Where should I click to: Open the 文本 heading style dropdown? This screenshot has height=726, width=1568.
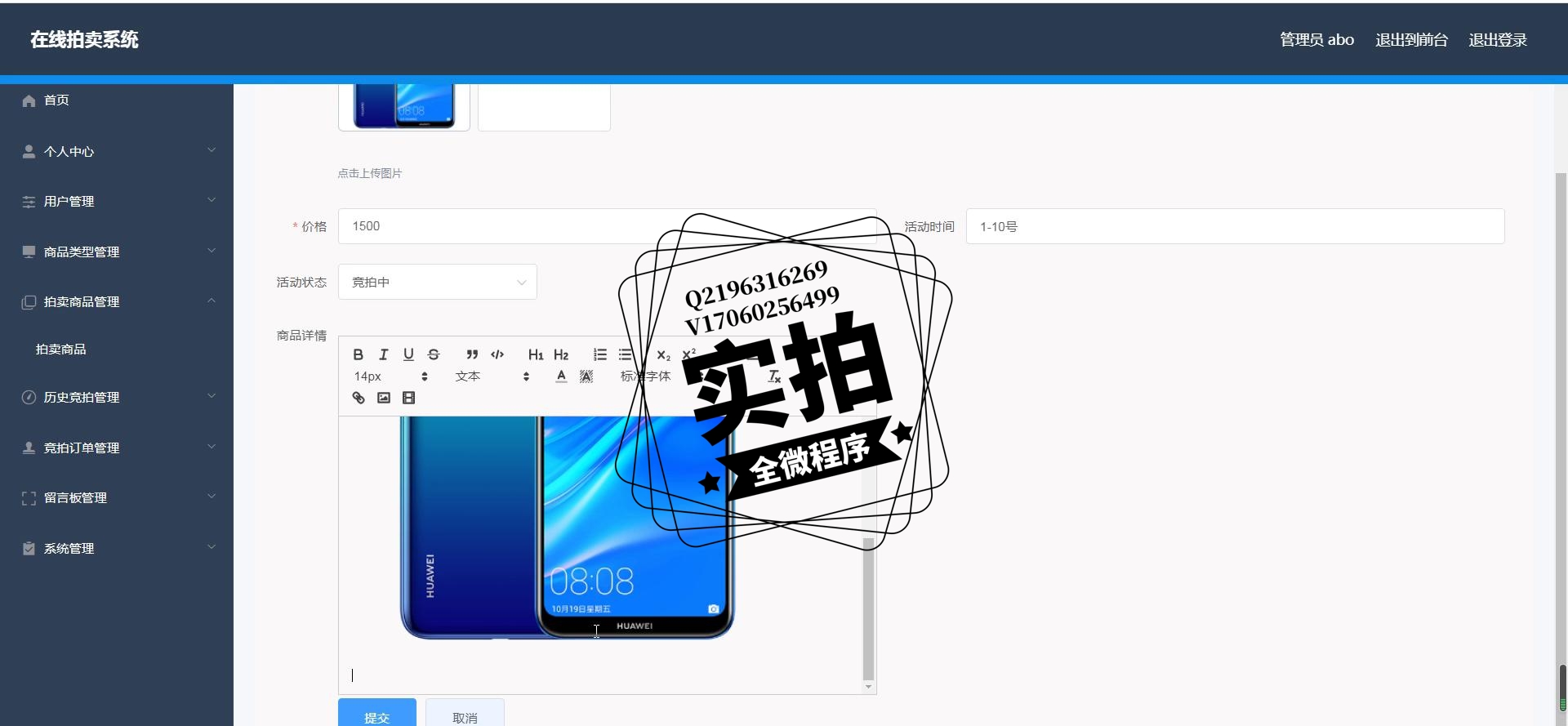(492, 376)
